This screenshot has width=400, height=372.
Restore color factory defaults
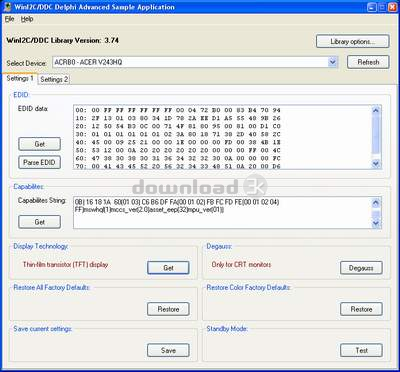361,309
